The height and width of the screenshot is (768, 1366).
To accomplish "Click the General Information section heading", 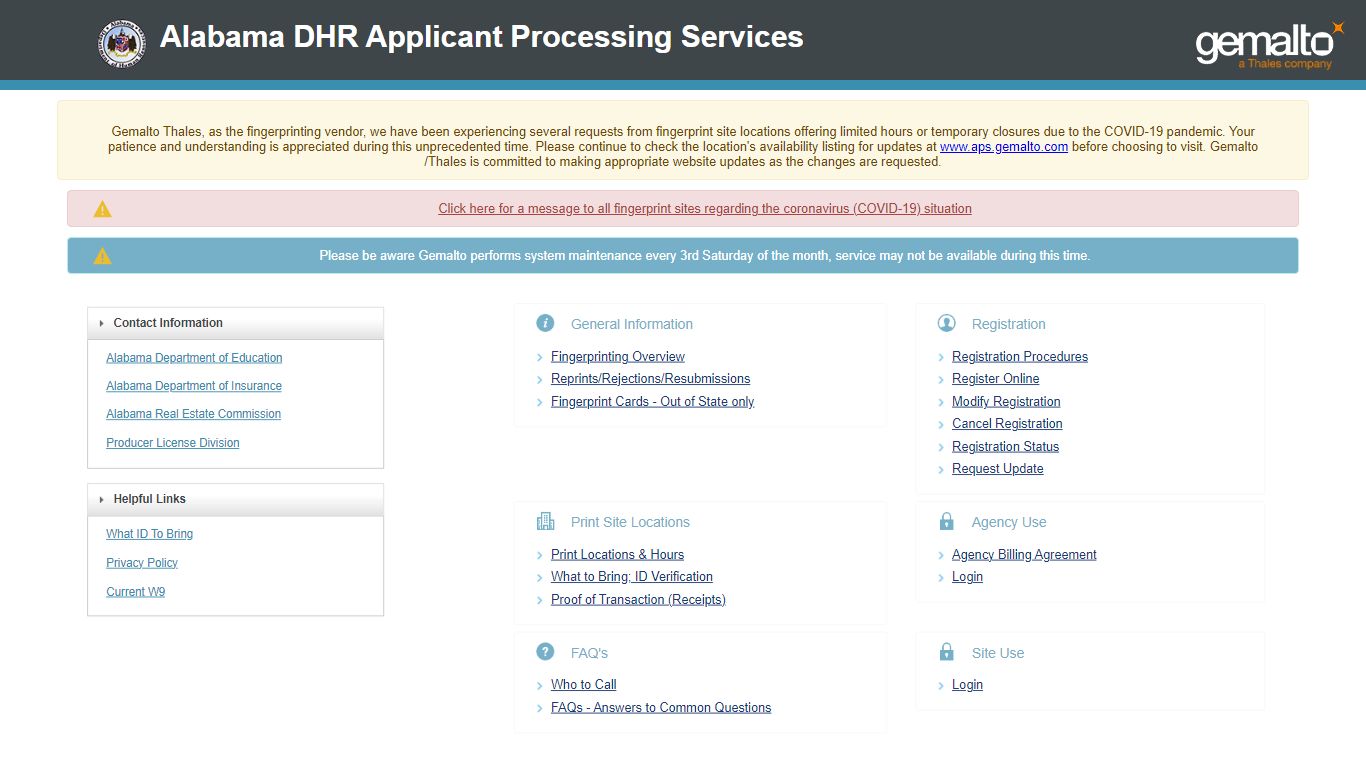I will point(632,324).
